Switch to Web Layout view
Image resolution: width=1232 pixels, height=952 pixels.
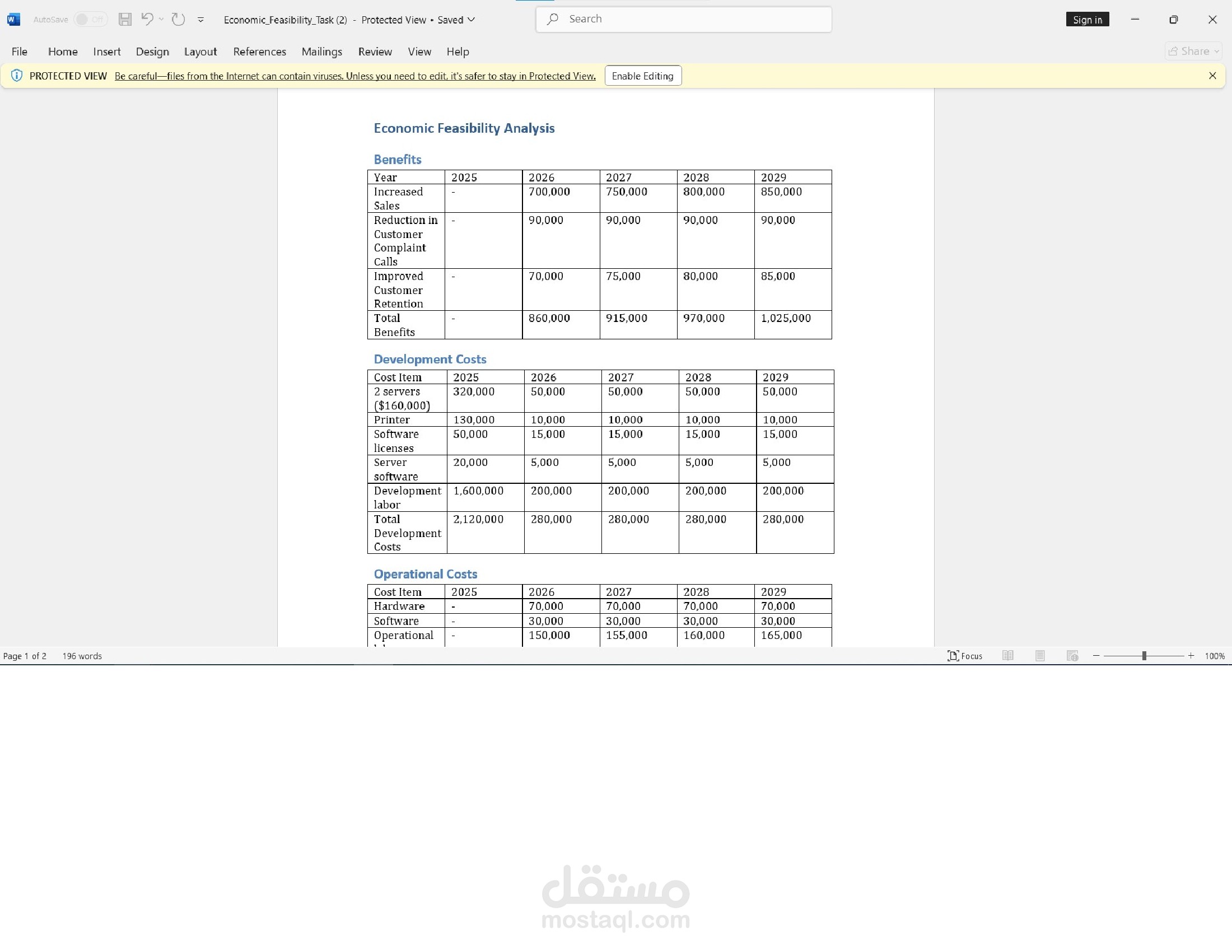tap(1072, 656)
